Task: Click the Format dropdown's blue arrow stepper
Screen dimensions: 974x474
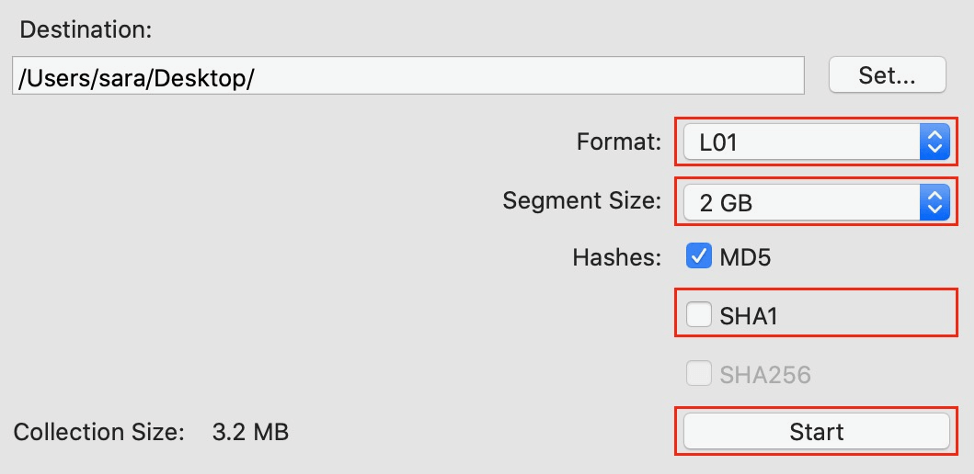Action: click(932, 143)
